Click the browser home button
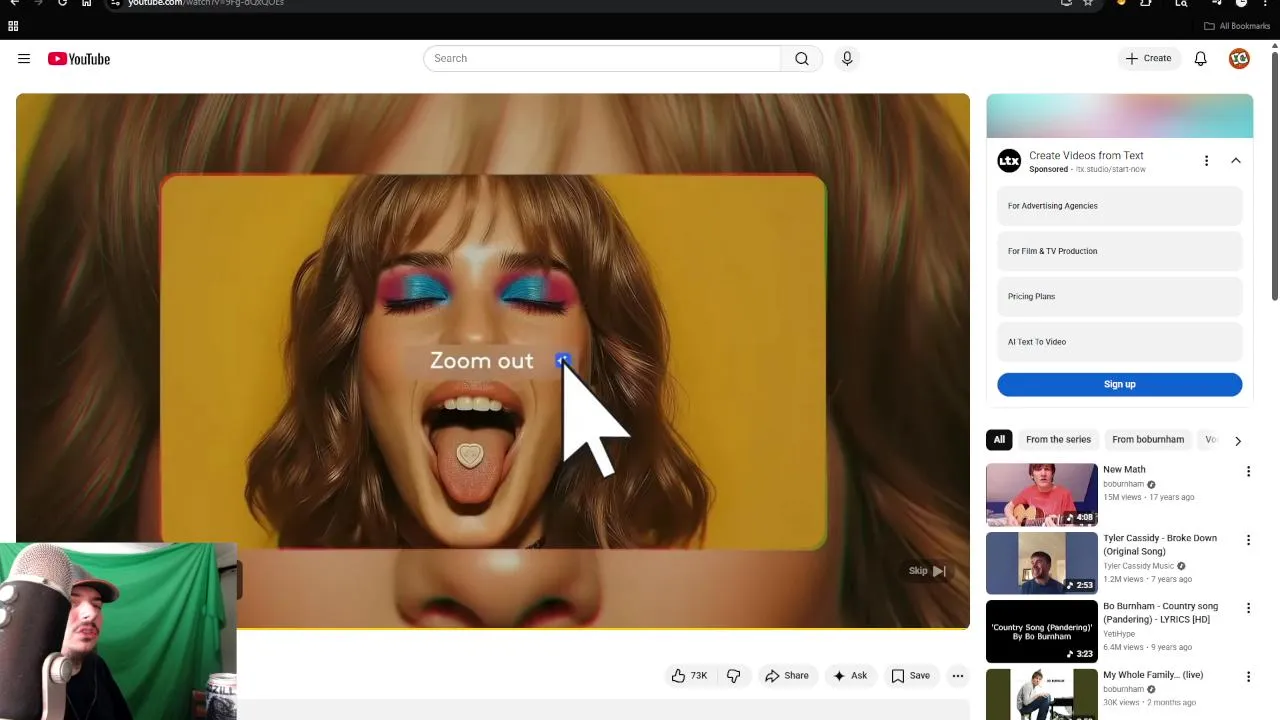 coord(86,3)
